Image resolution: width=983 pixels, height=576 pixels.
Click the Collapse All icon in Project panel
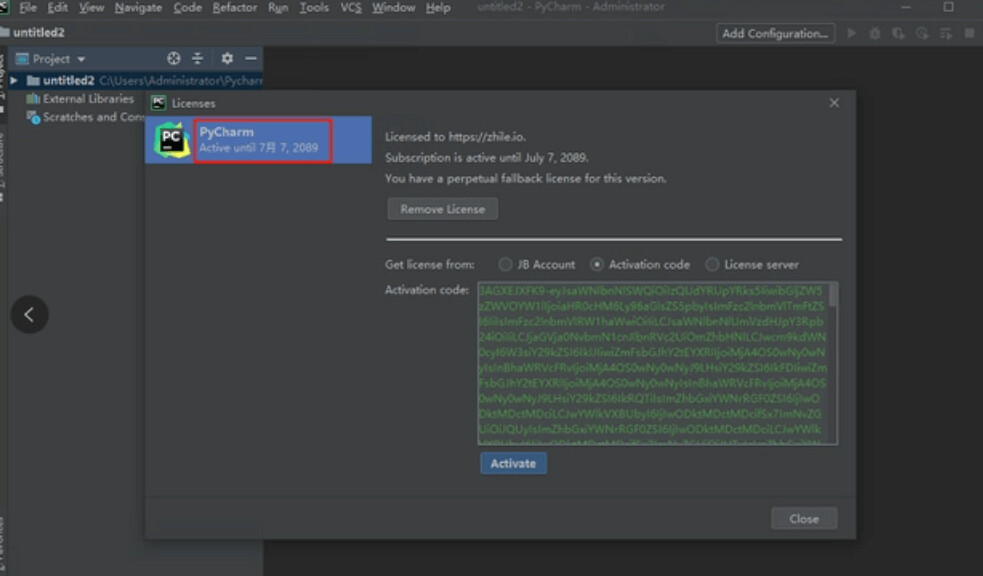(x=197, y=58)
